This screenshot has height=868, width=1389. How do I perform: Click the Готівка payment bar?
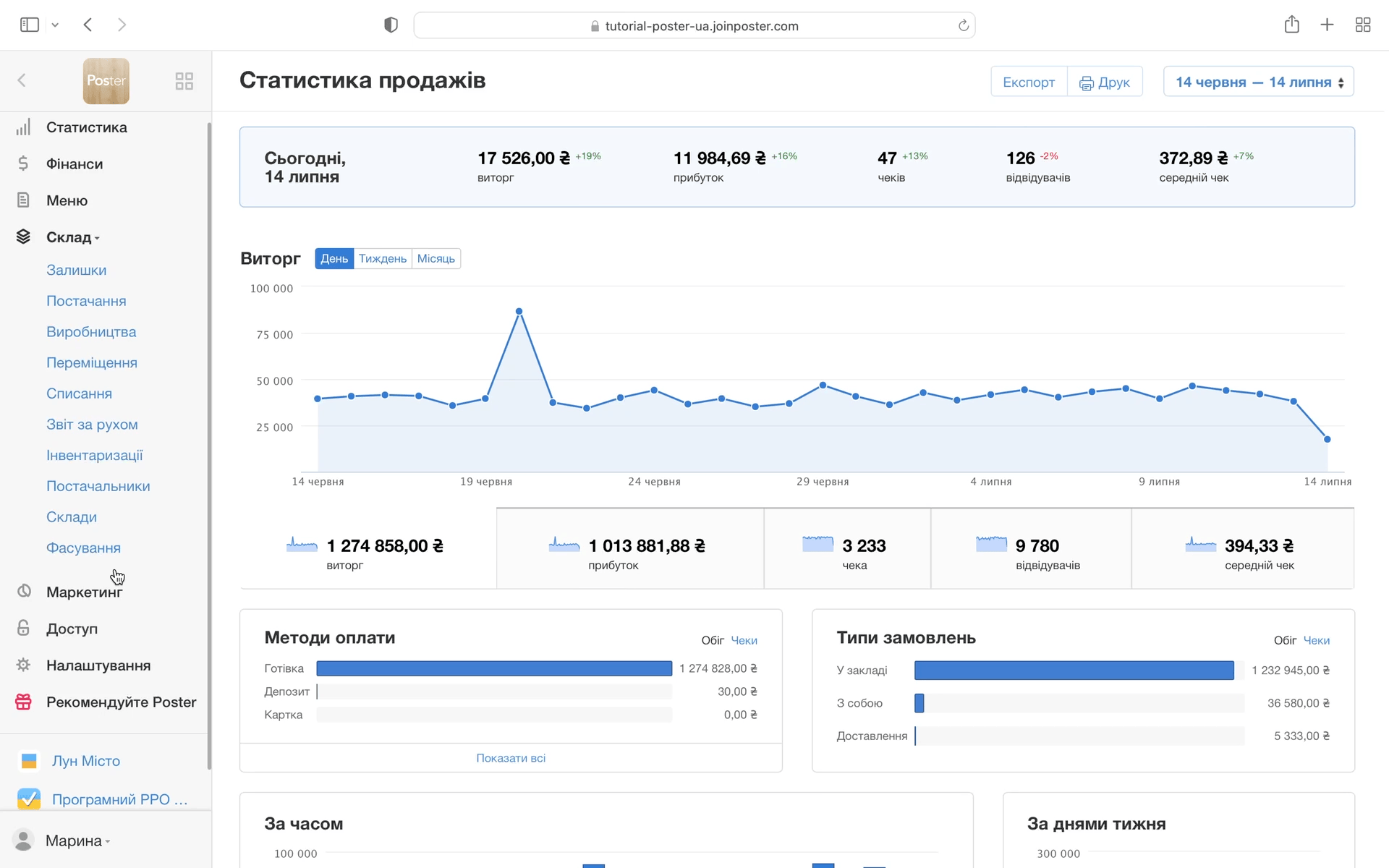494,668
